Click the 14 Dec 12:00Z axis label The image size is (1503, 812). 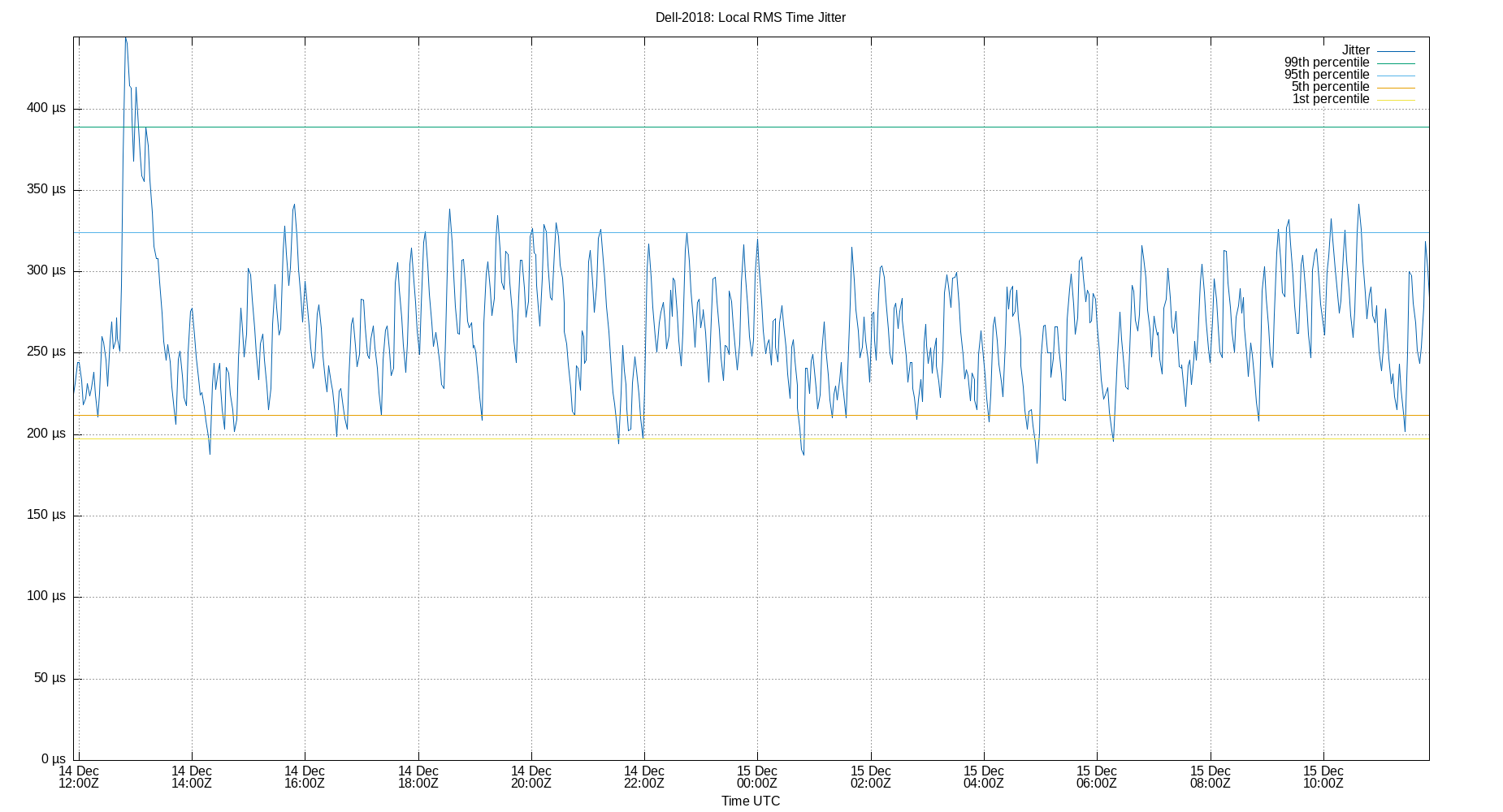79,777
